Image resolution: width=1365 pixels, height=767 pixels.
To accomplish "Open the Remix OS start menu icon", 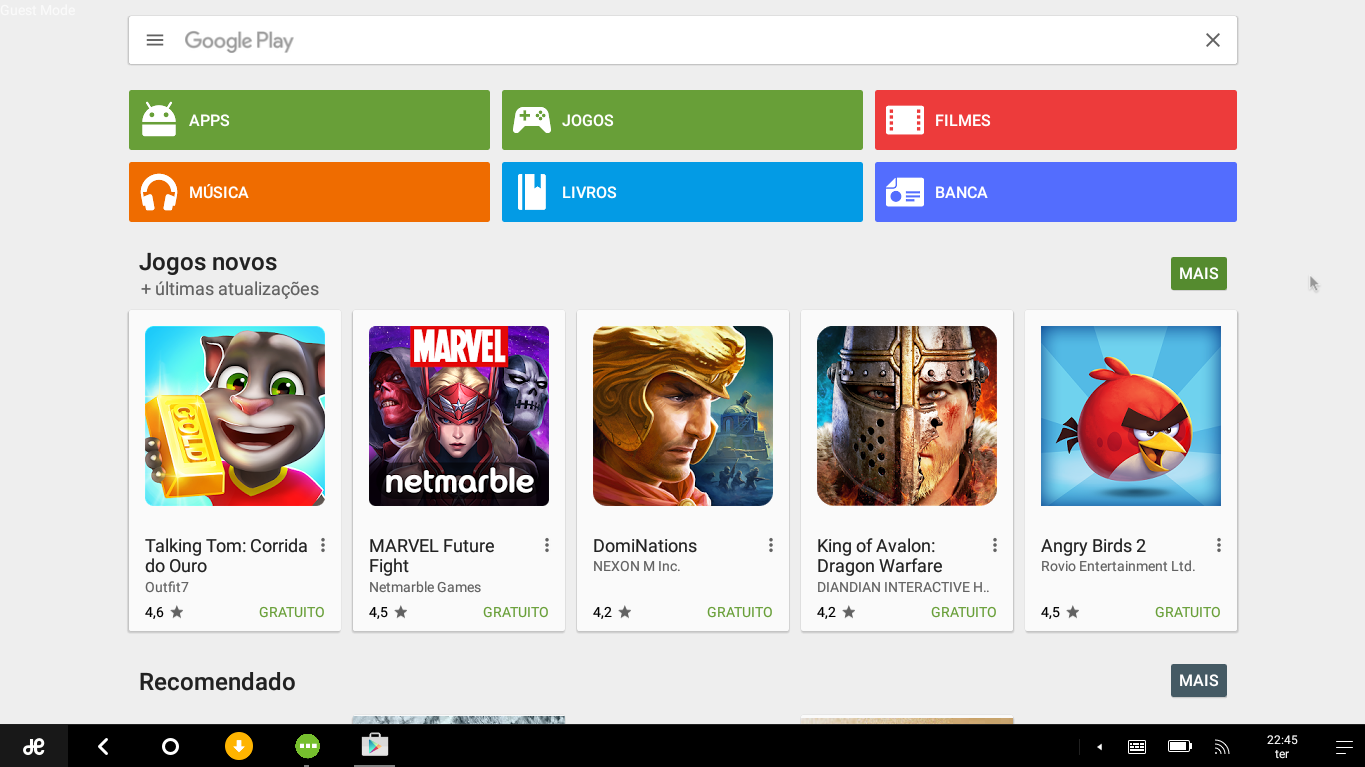I will 34,746.
